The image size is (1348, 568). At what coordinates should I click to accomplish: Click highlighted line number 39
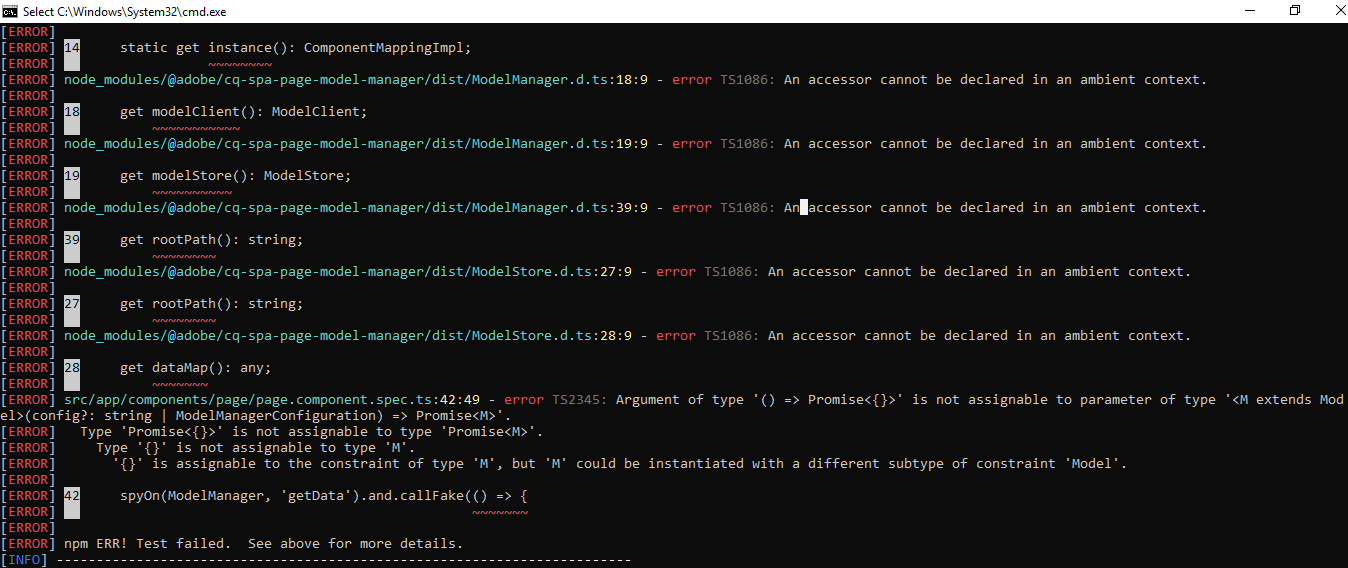72,240
